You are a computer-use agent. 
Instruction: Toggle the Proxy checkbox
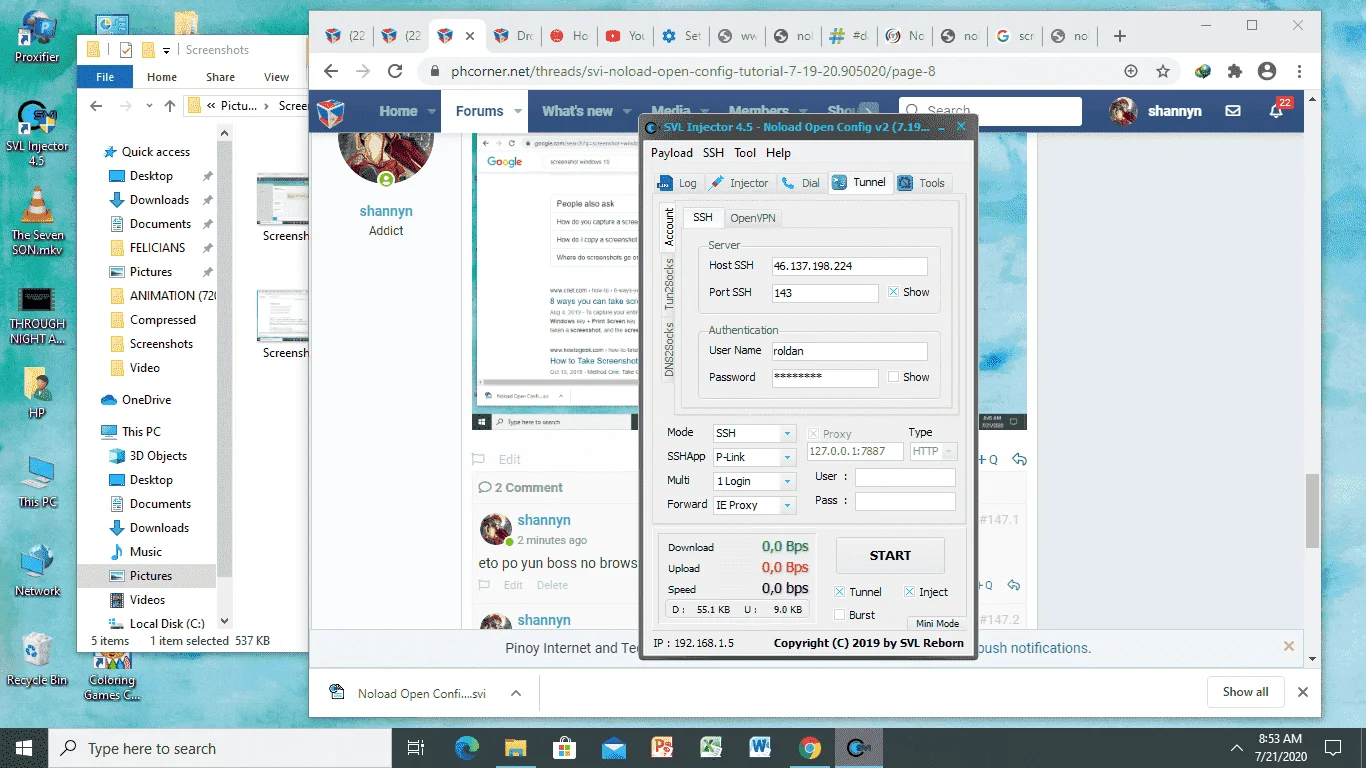point(813,434)
